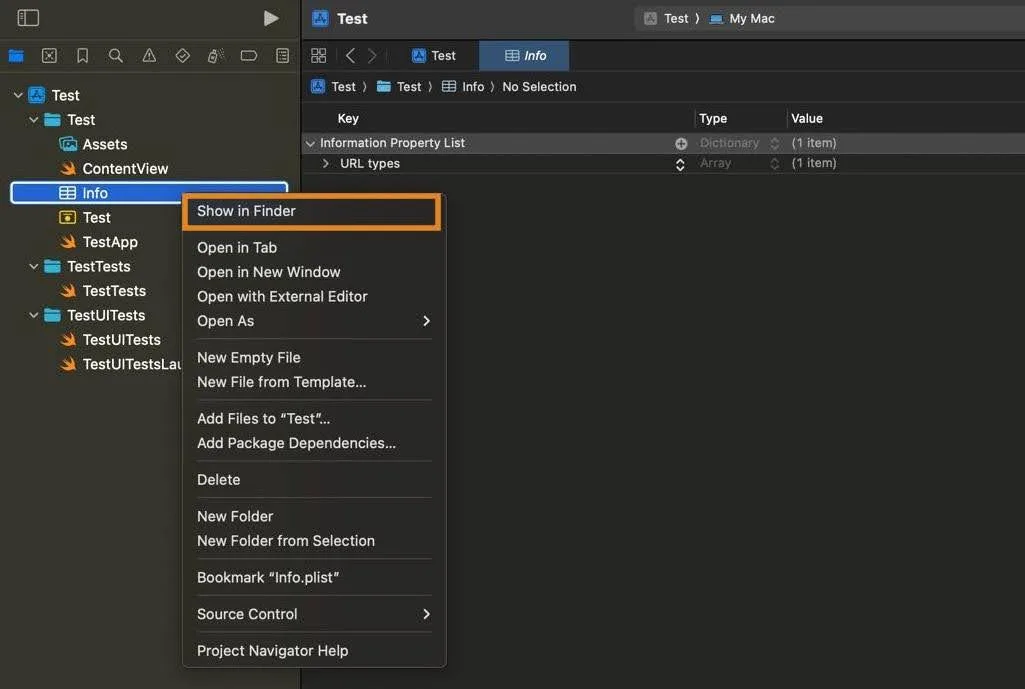Open the Bookmark navigator icon

pyautogui.click(x=82, y=56)
